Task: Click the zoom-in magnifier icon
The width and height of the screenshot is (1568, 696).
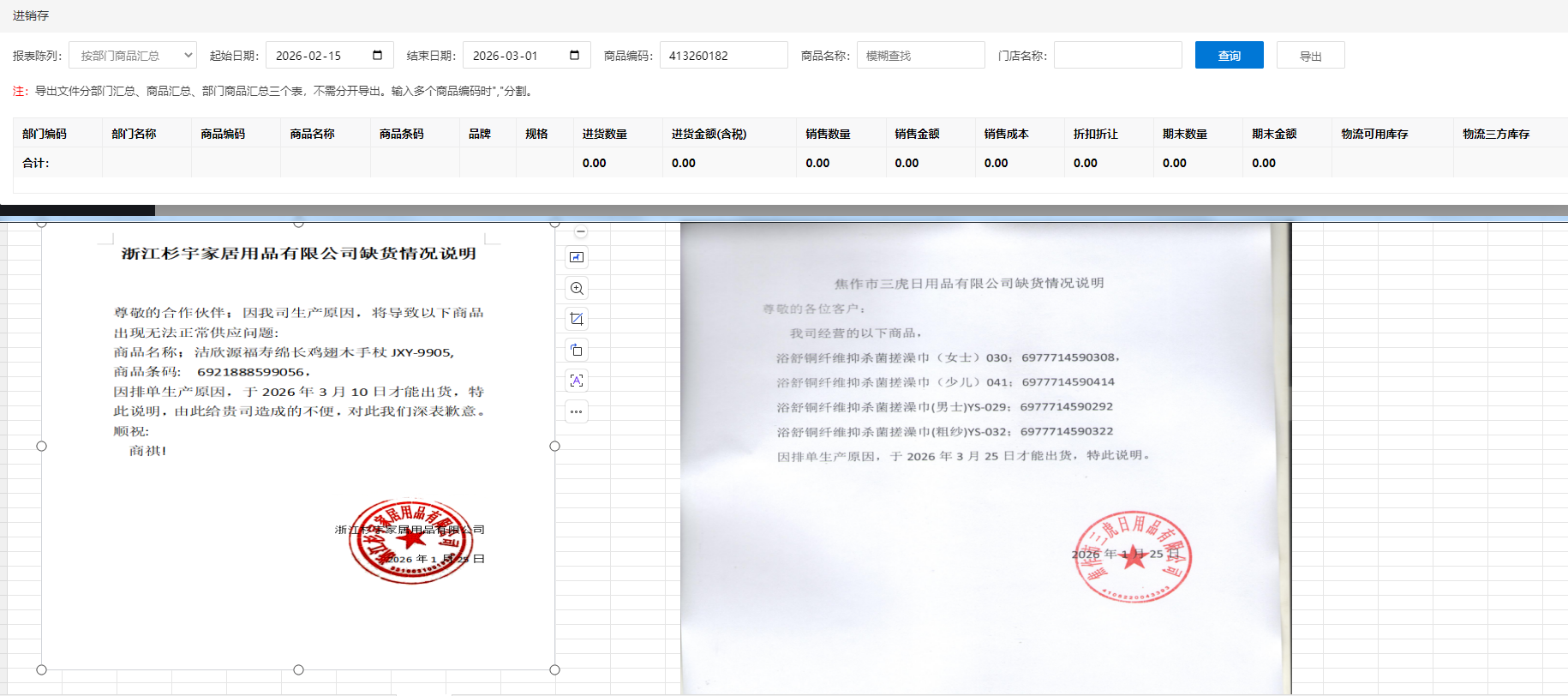Action: pos(577,288)
